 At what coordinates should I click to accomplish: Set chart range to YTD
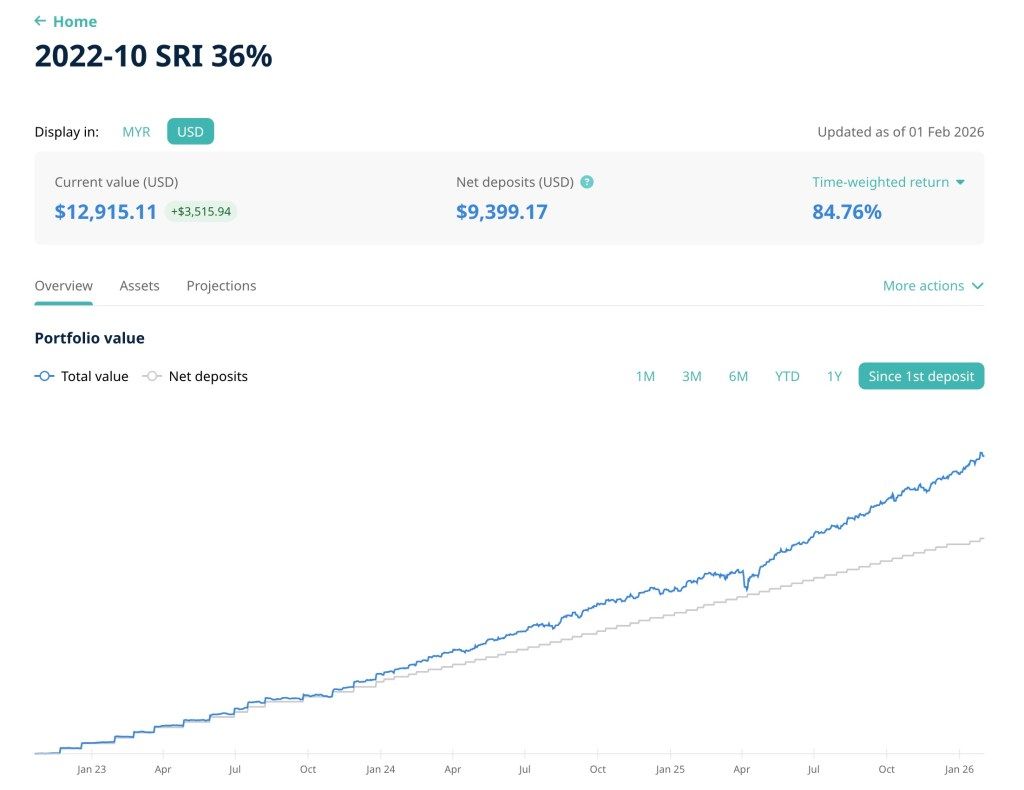pos(787,376)
